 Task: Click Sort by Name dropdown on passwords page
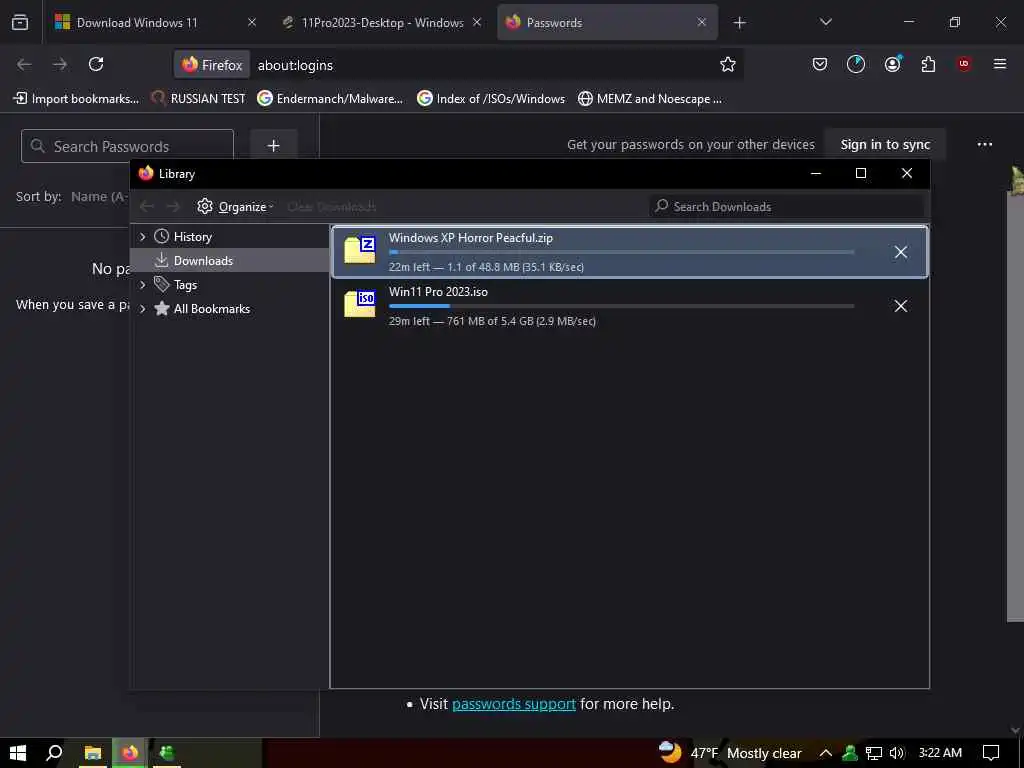click(100, 197)
